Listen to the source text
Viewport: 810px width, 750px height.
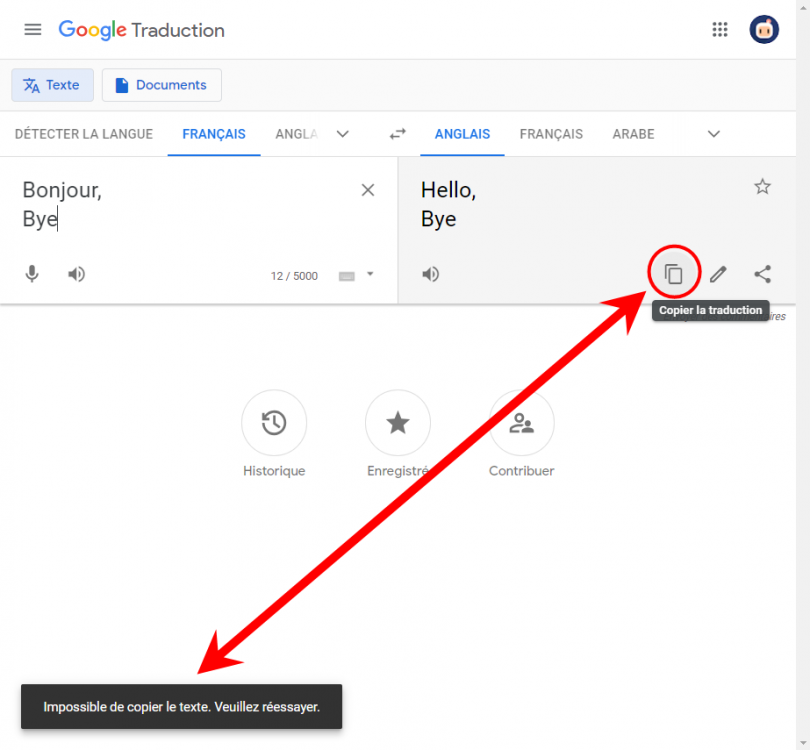77,274
